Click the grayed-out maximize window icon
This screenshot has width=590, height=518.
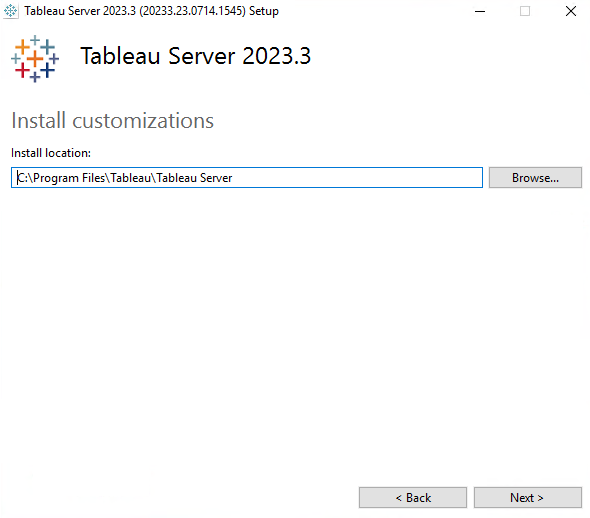pos(525,11)
